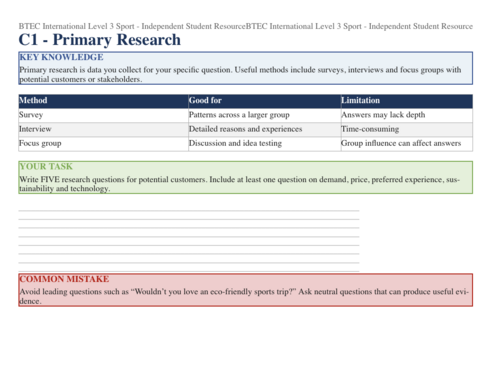Click the Good for column header
This screenshot has width=500, height=369.
(265, 101)
